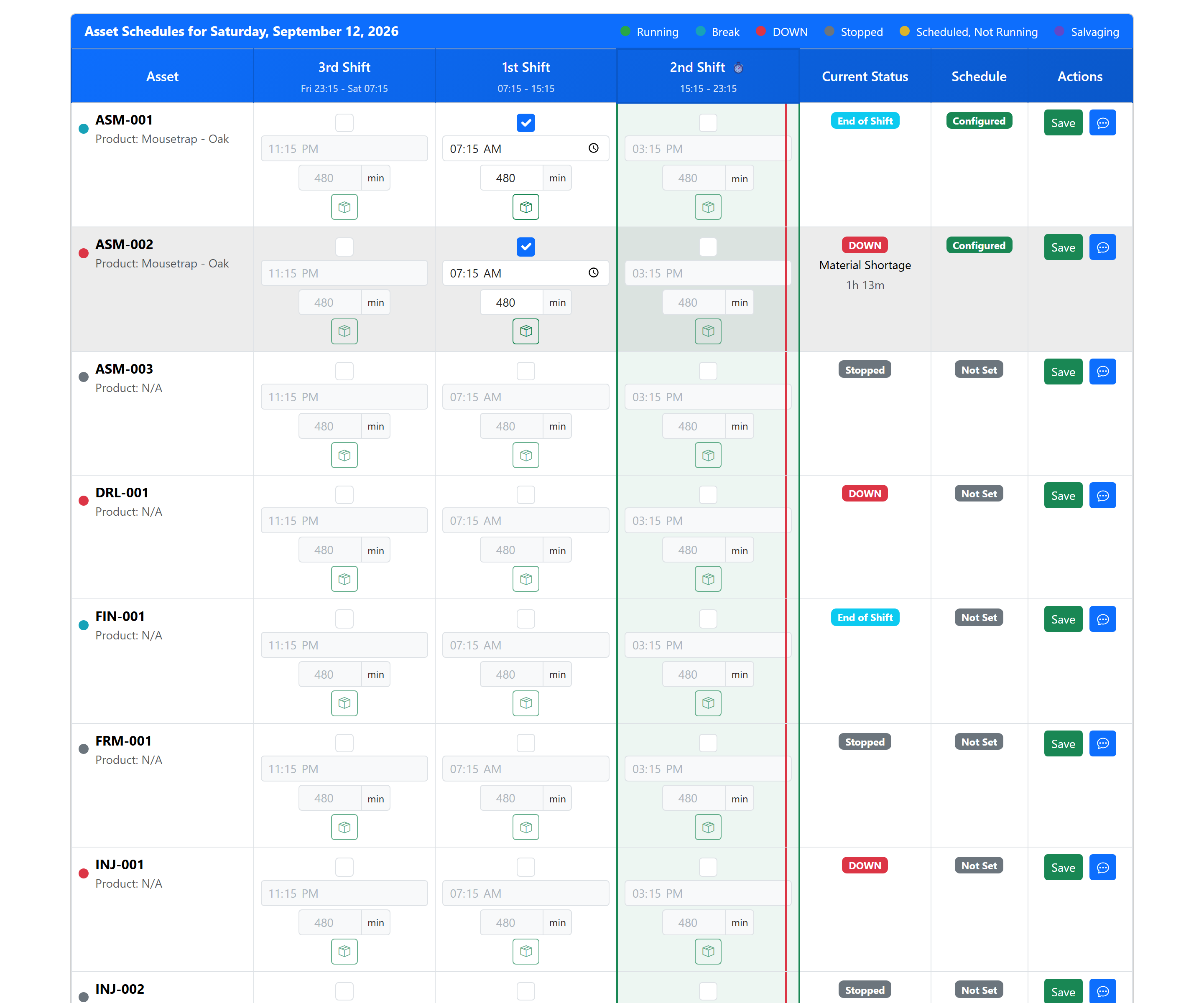This screenshot has height=1003, width=1204.
Task: Enable ASM-002 2nd Shift checkbox
Action: [708, 247]
